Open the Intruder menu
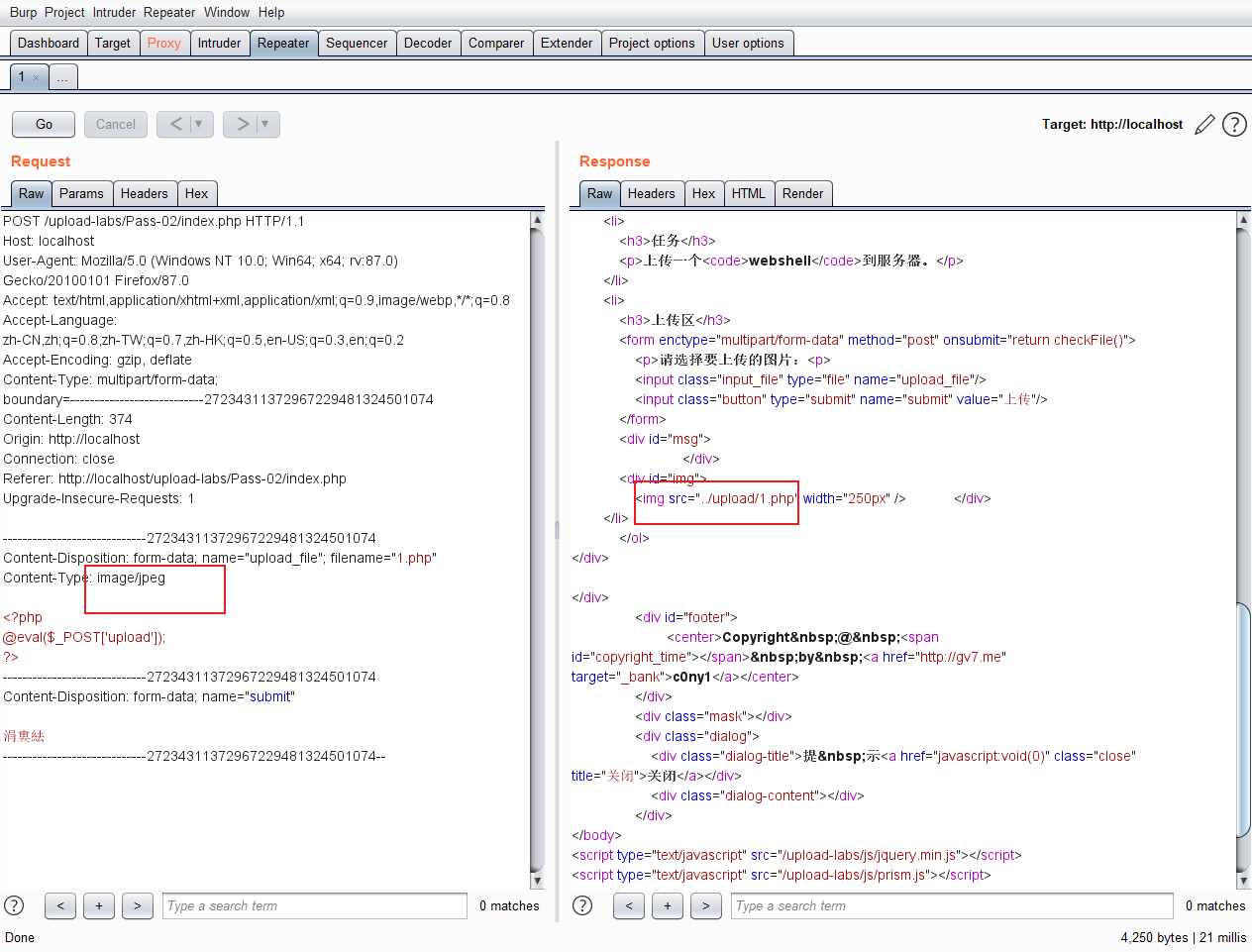Screen dimensions: 1252x952 click(x=115, y=12)
